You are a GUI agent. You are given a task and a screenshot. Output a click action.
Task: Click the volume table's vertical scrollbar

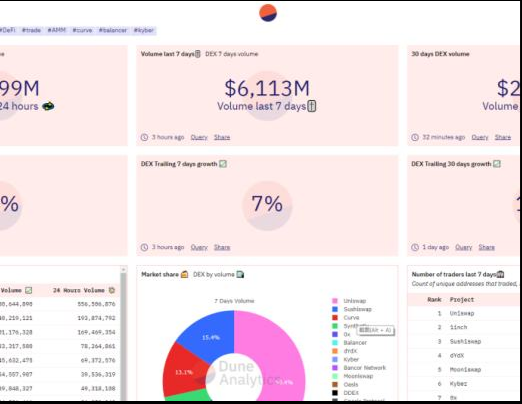(123, 337)
